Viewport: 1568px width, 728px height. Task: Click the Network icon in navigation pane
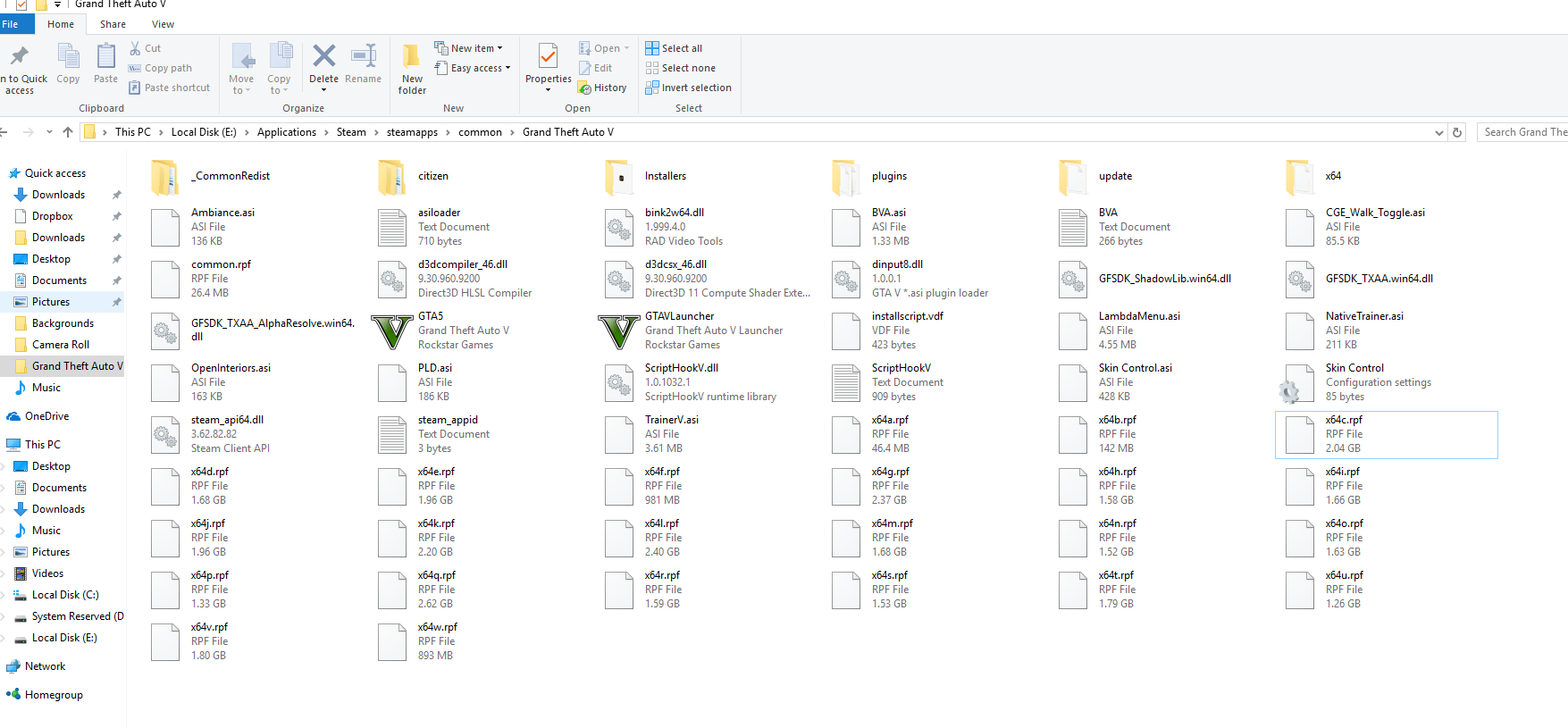pos(13,666)
